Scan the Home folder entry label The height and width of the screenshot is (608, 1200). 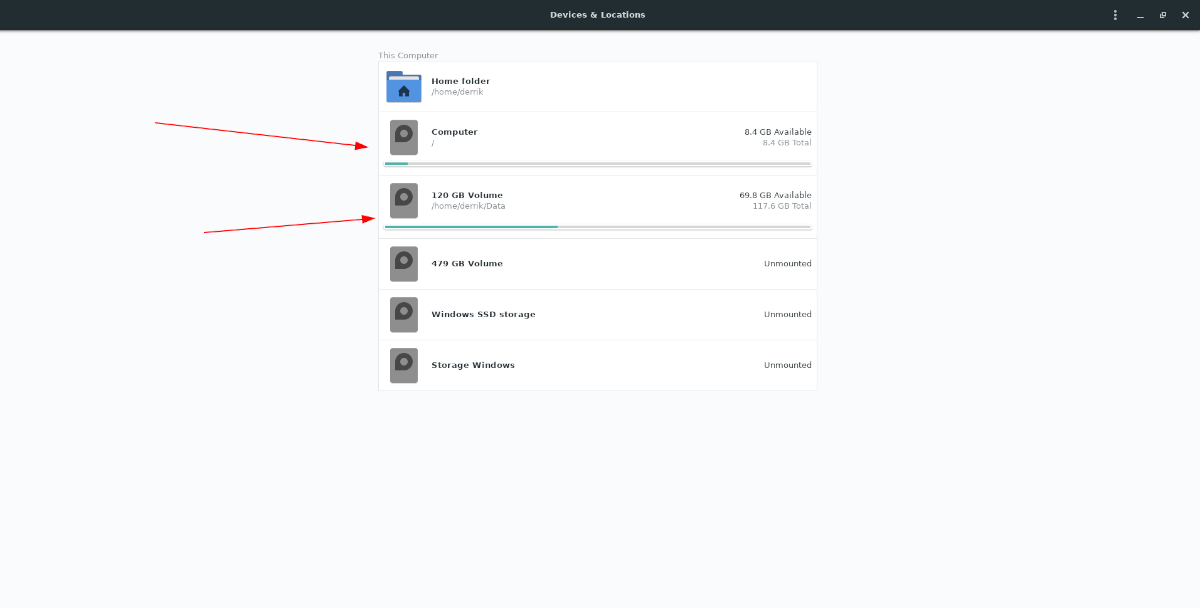pos(460,81)
